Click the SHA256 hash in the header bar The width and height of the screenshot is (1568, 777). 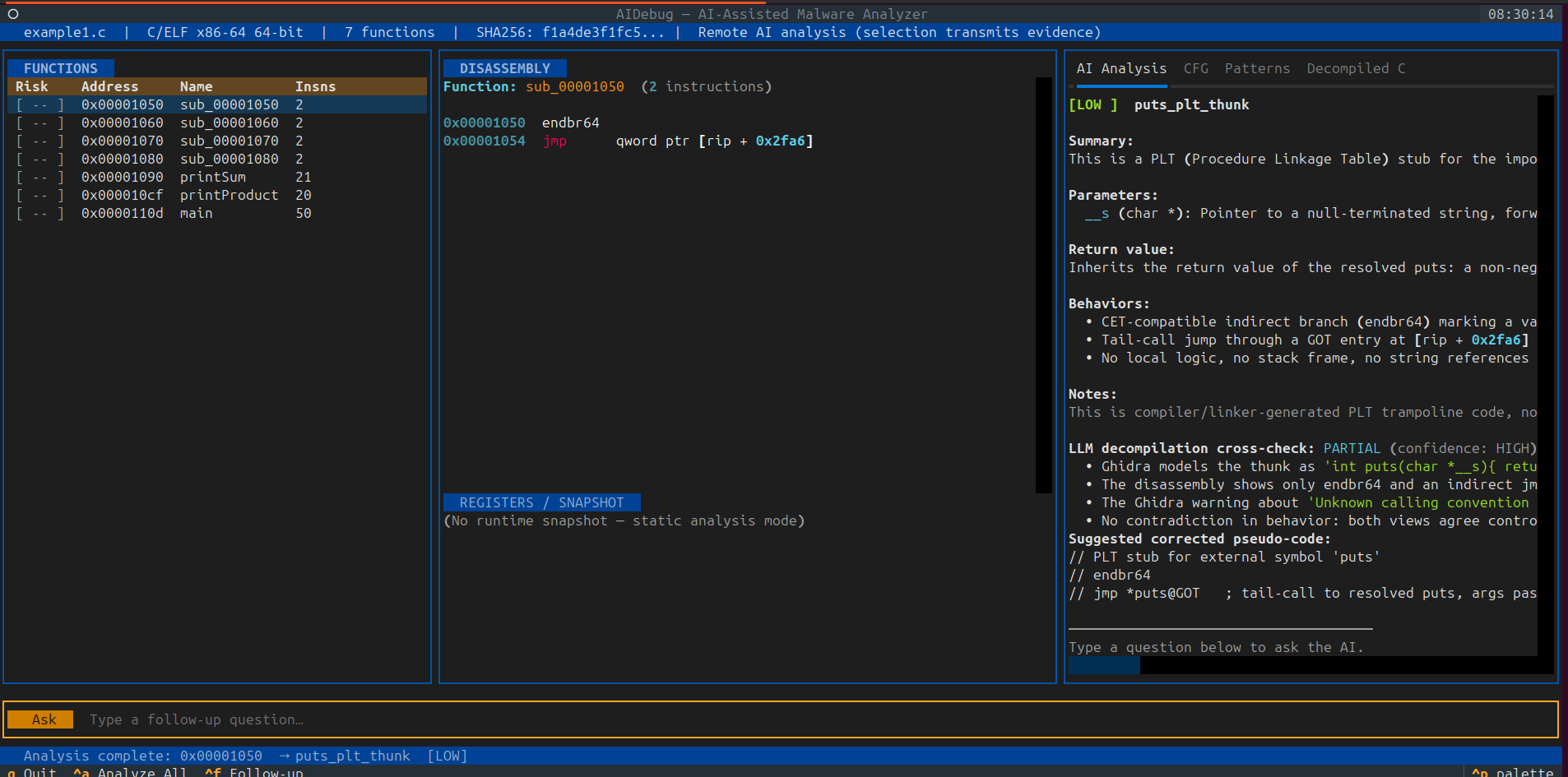570,32
